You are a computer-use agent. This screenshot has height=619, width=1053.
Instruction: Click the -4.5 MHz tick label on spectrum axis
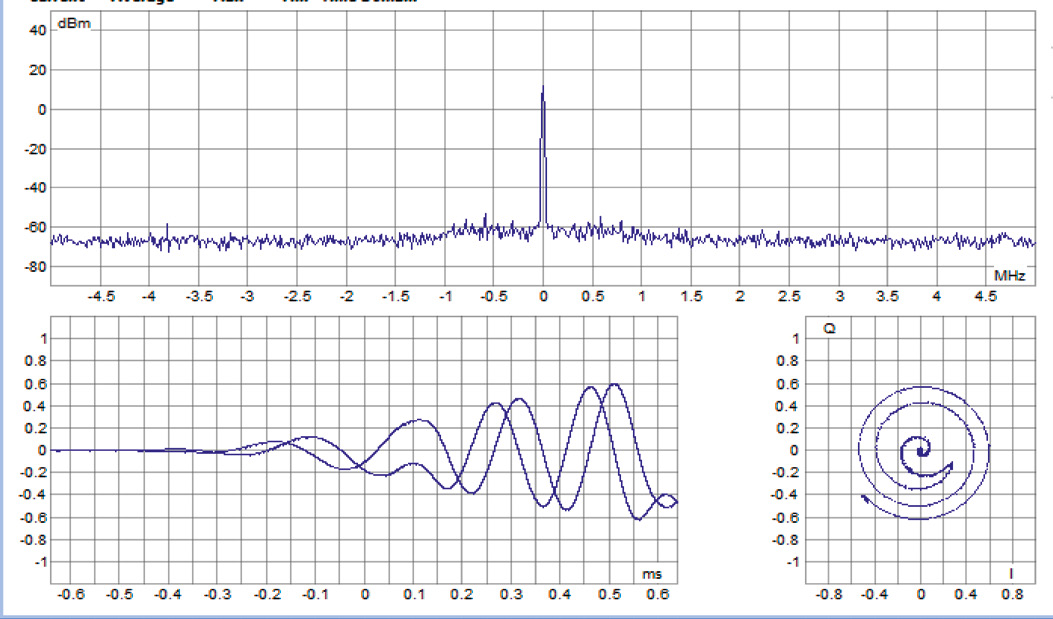click(100, 296)
